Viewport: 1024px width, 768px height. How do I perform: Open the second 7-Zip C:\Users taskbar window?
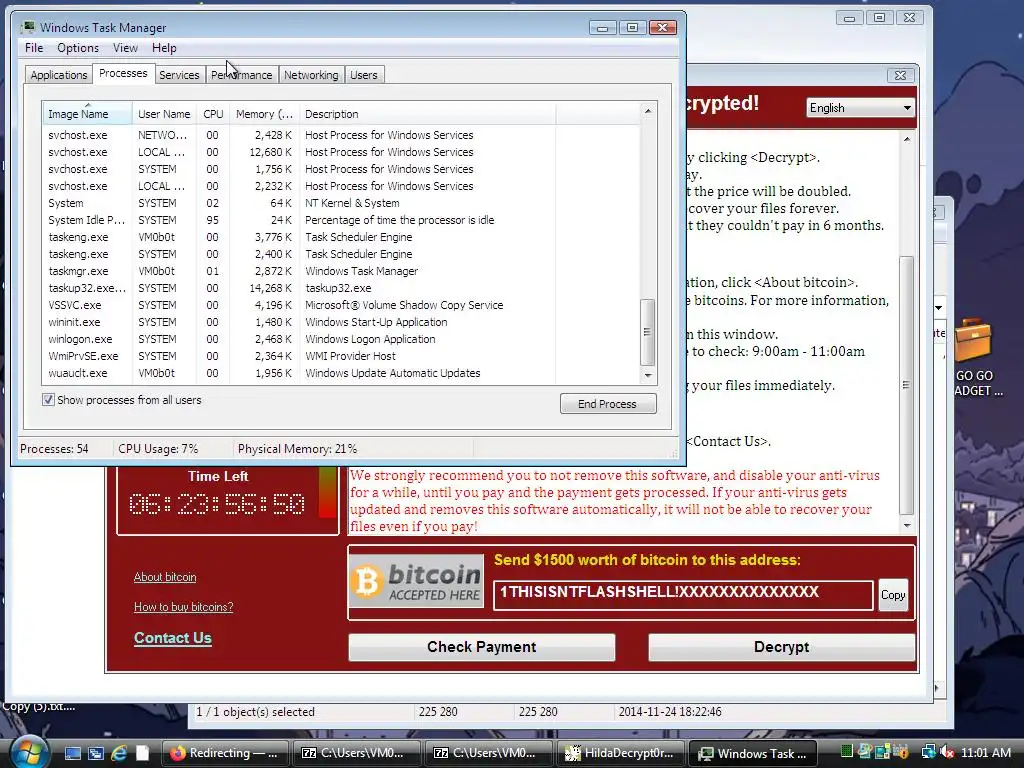coord(488,753)
